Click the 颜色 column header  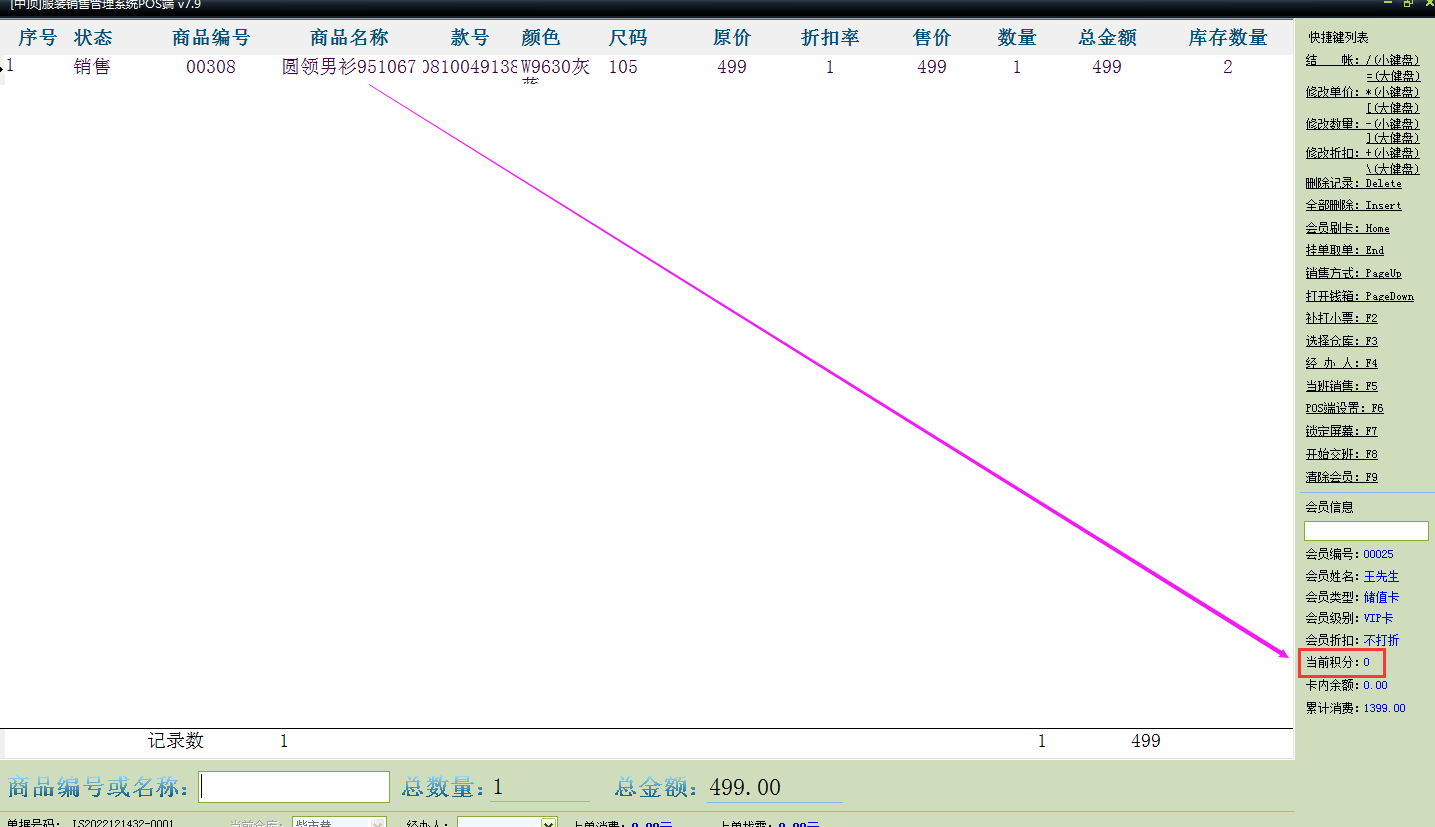[541, 38]
